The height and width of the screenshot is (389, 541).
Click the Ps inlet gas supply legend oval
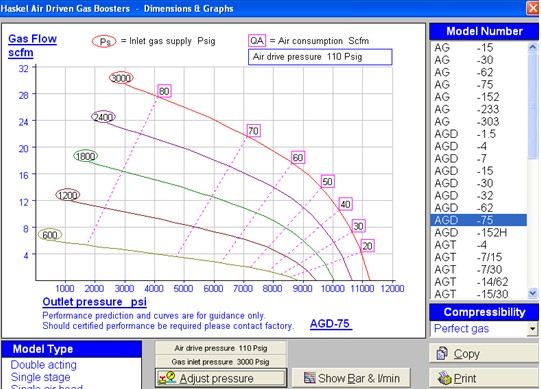104,42
